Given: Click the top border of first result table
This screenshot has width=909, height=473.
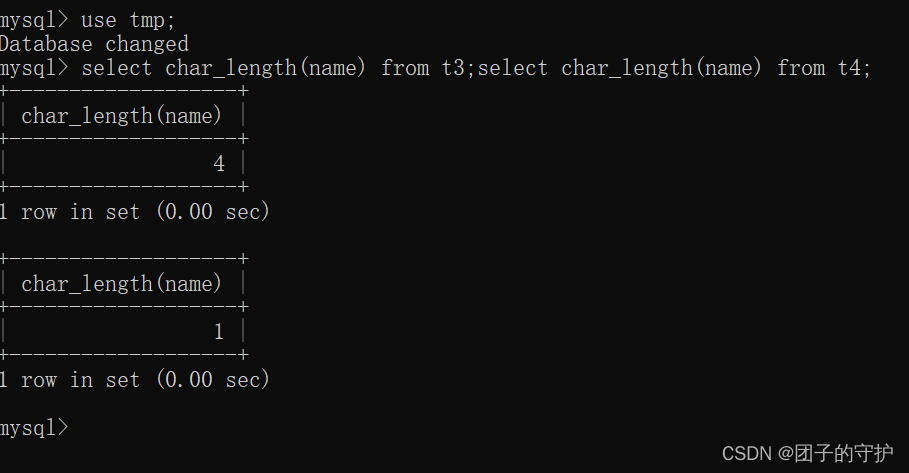Looking at the screenshot, I should [x=124, y=91].
